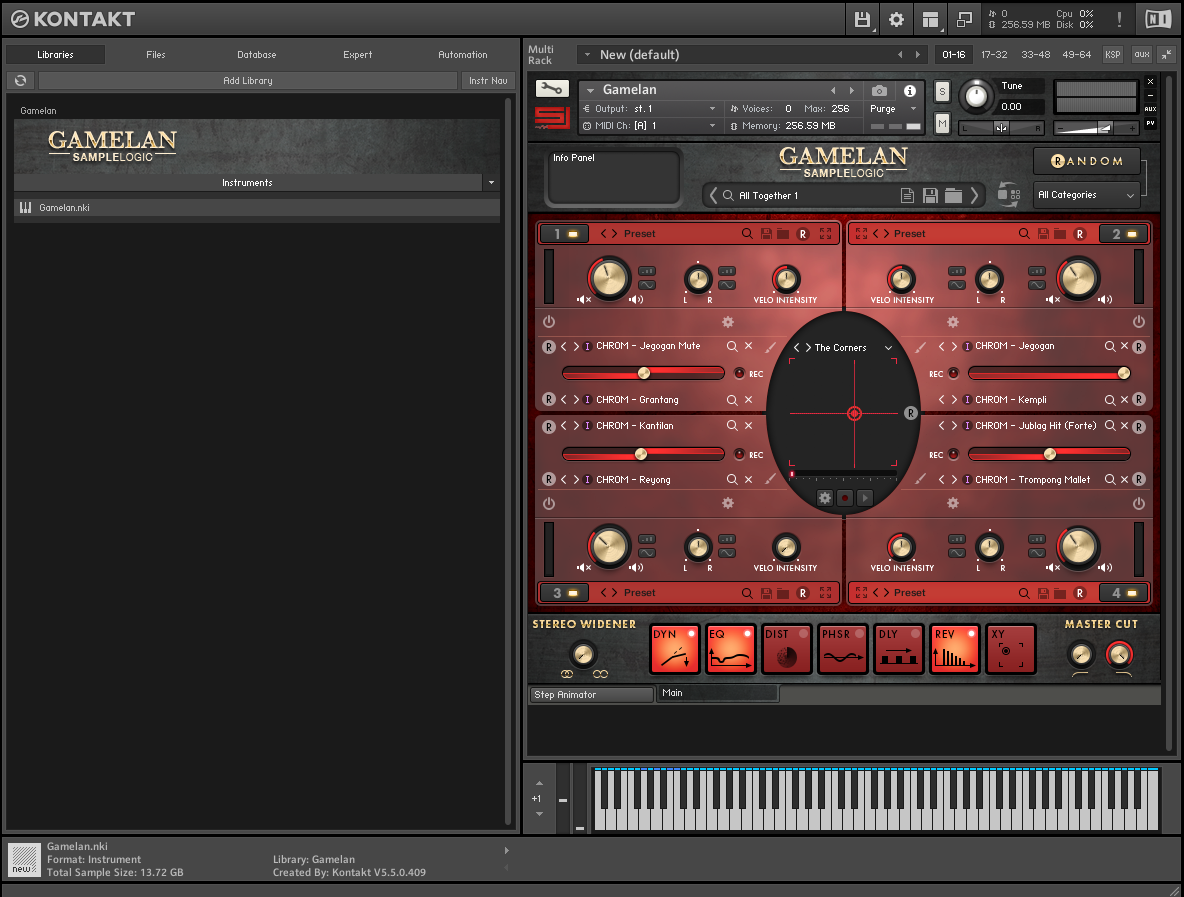Open the Purge dropdown
This screenshot has height=897, width=1184.
(x=913, y=109)
